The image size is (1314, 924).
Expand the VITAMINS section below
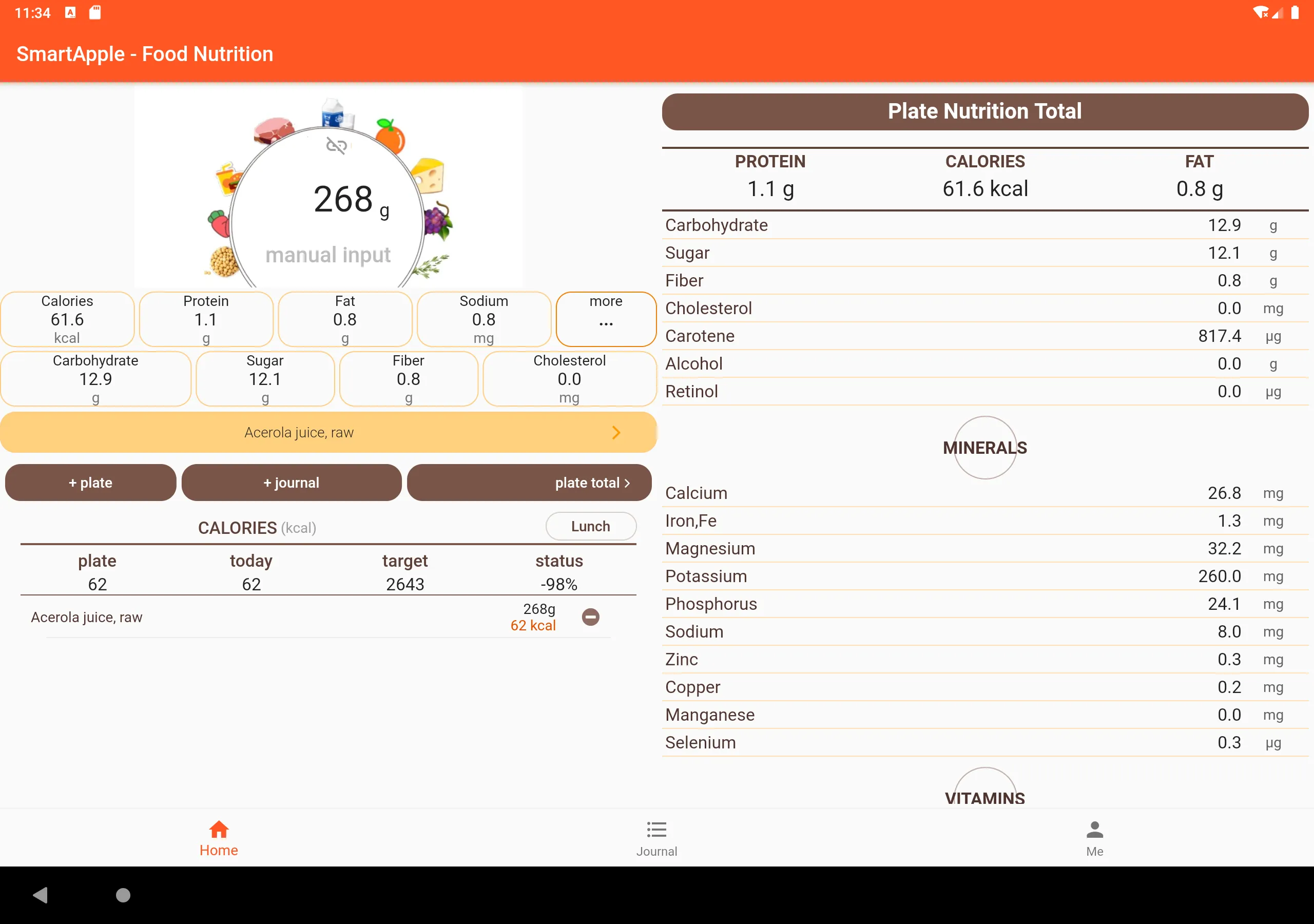pos(984,797)
